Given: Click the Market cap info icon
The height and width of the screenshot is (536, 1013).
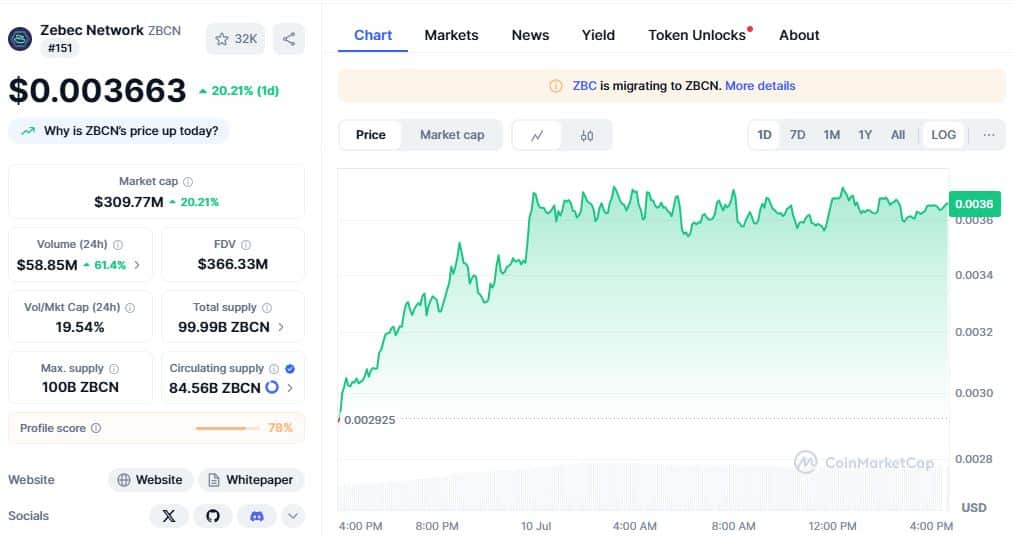Looking at the screenshot, I should (x=188, y=181).
